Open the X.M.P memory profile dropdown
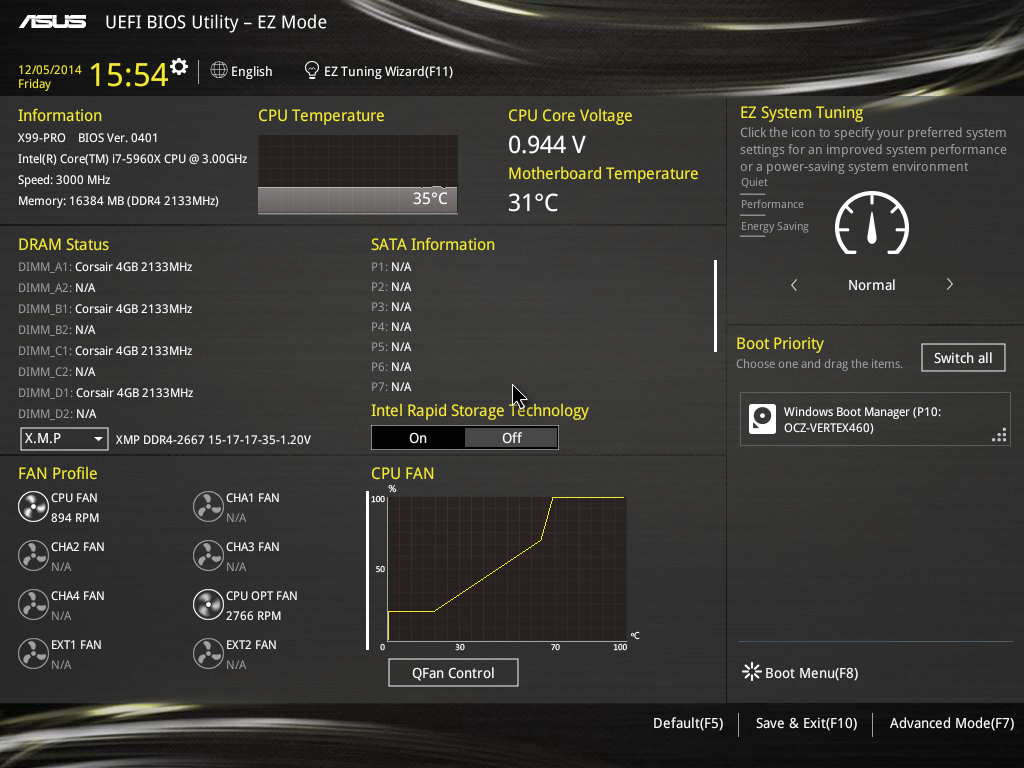The width and height of the screenshot is (1024, 768). (x=64, y=439)
